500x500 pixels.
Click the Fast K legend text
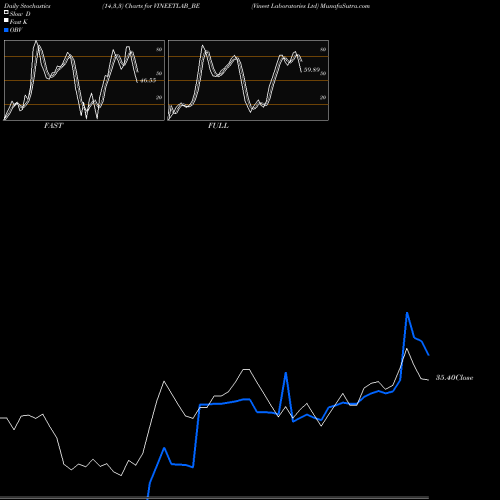pos(19,22)
